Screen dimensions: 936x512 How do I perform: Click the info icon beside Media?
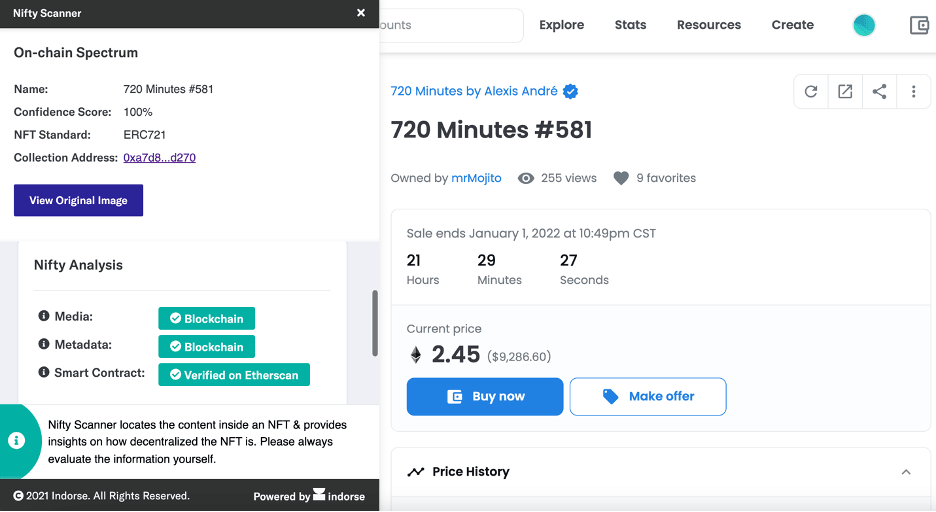click(x=44, y=316)
